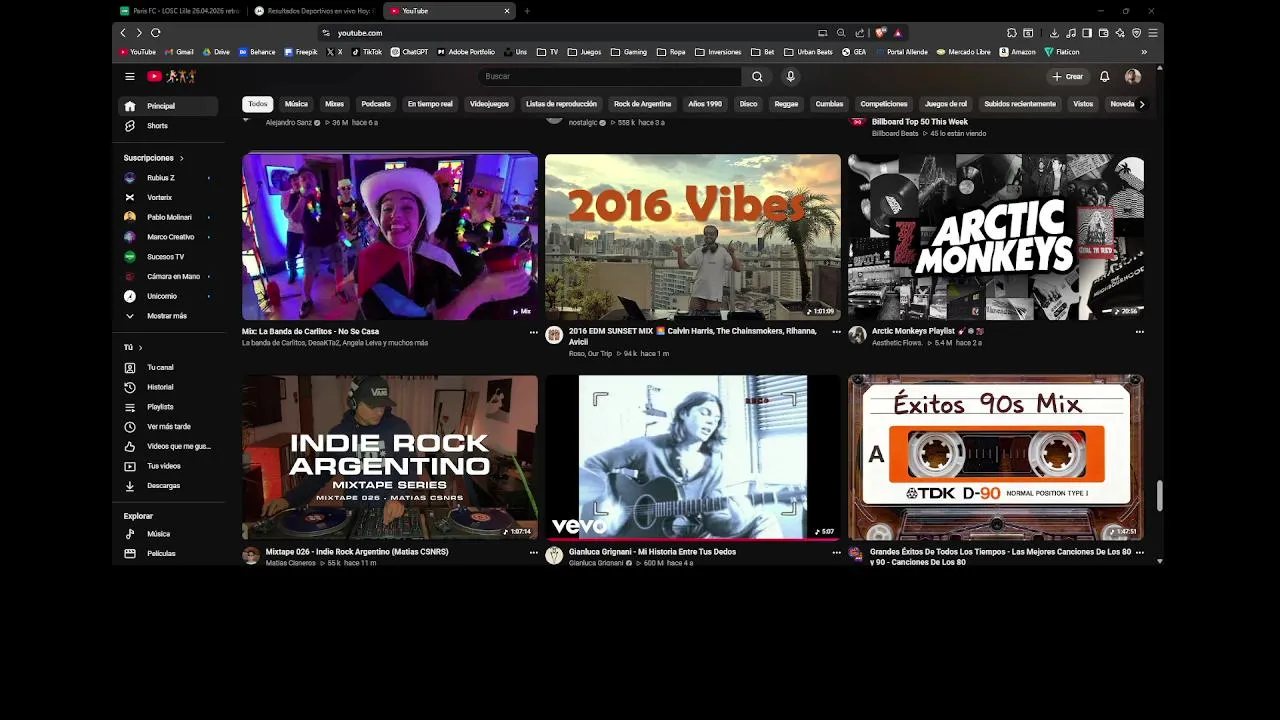Open a new browser tab

(x=527, y=11)
